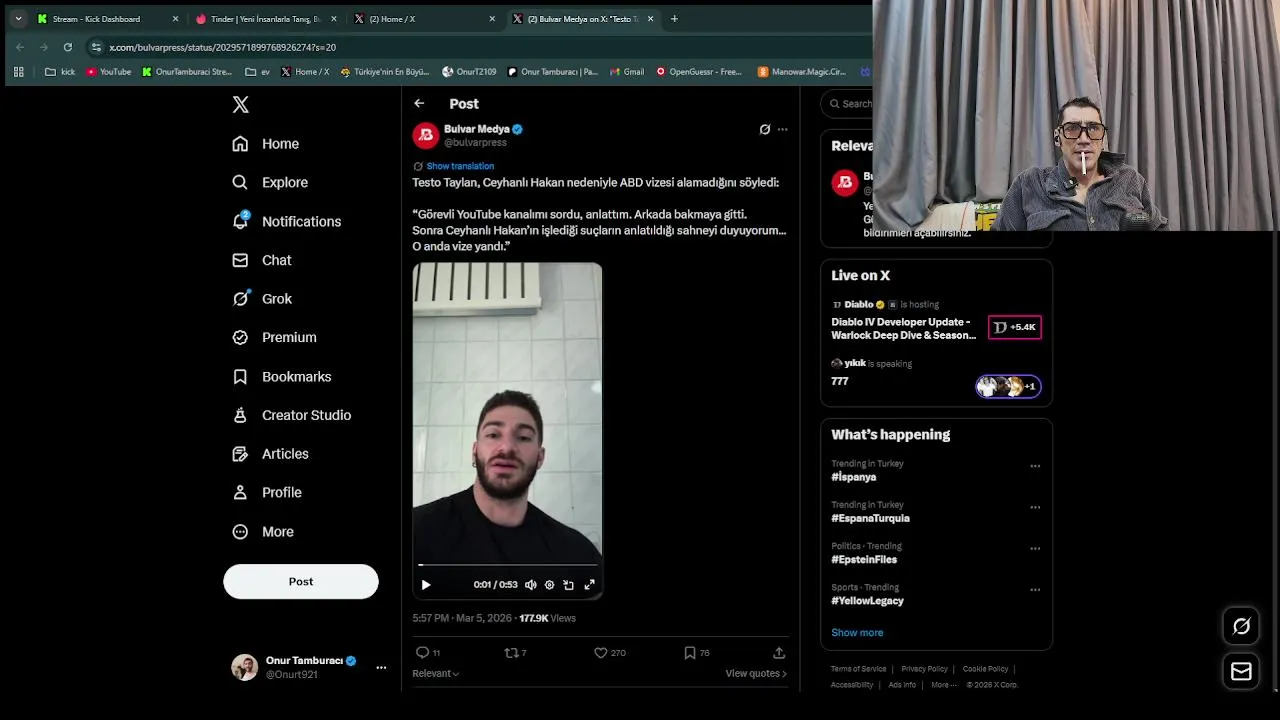
Task: Open Articles in the sidebar
Action: coord(270,454)
